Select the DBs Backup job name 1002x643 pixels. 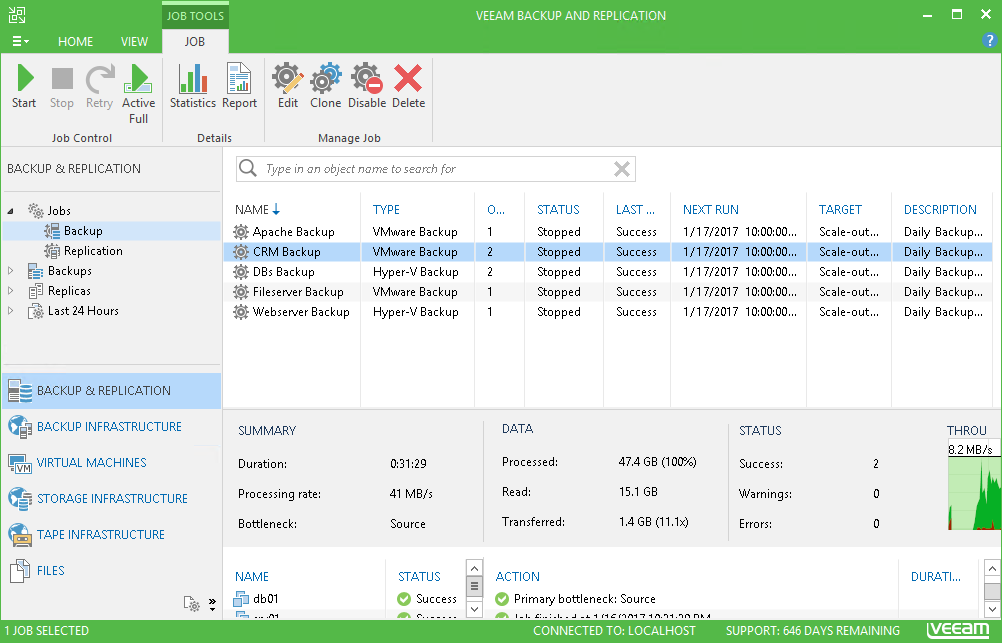pos(284,272)
